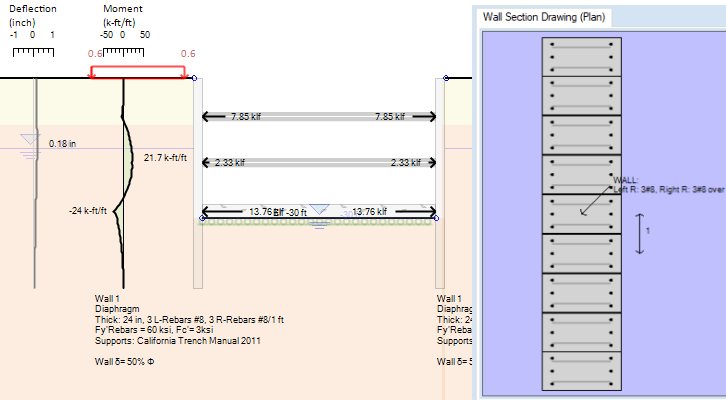This screenshot has height=400, width=726.
Task: Select the top wall panel in plan drawing
Action: coord(582,57)
